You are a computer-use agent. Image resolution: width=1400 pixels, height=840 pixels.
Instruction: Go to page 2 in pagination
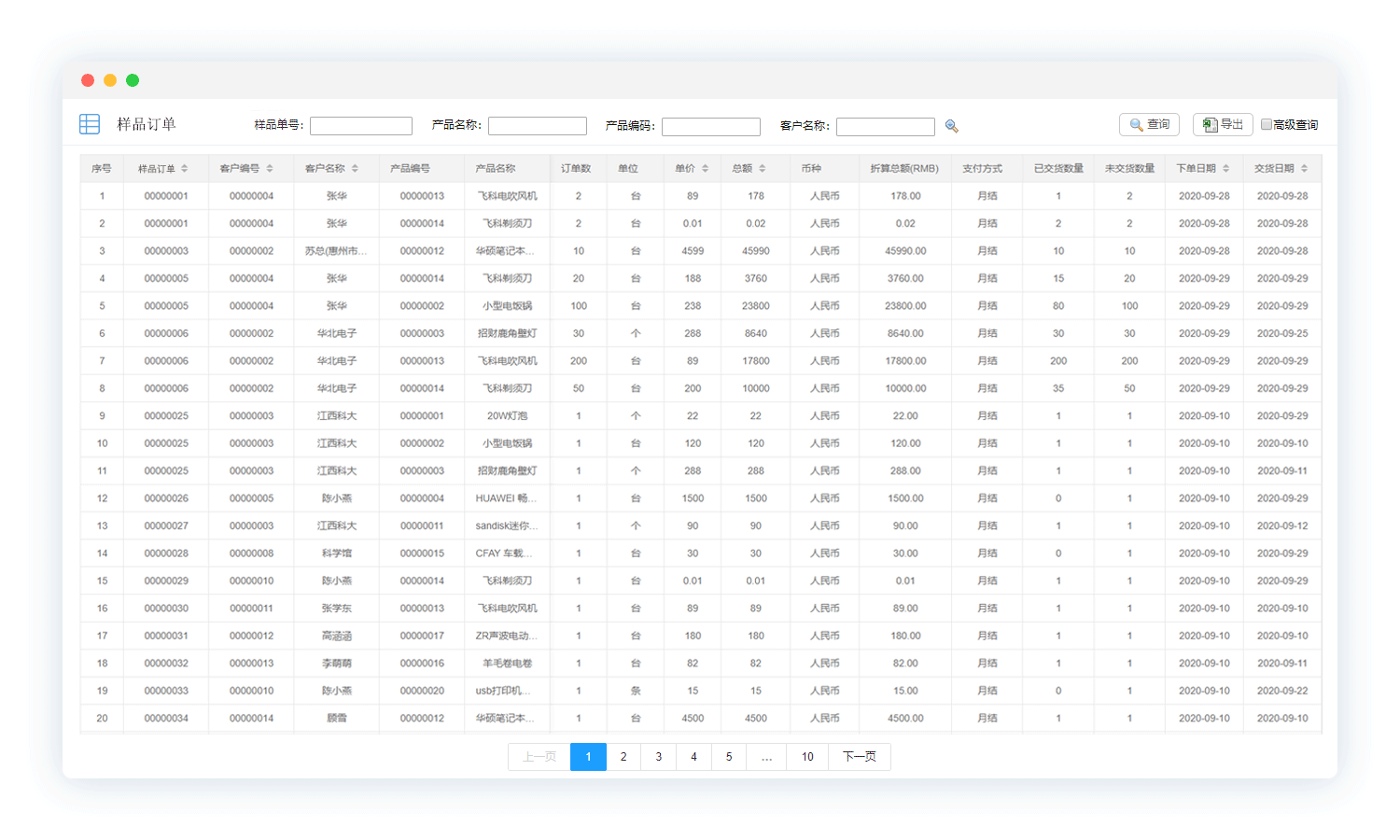point(623,757)
